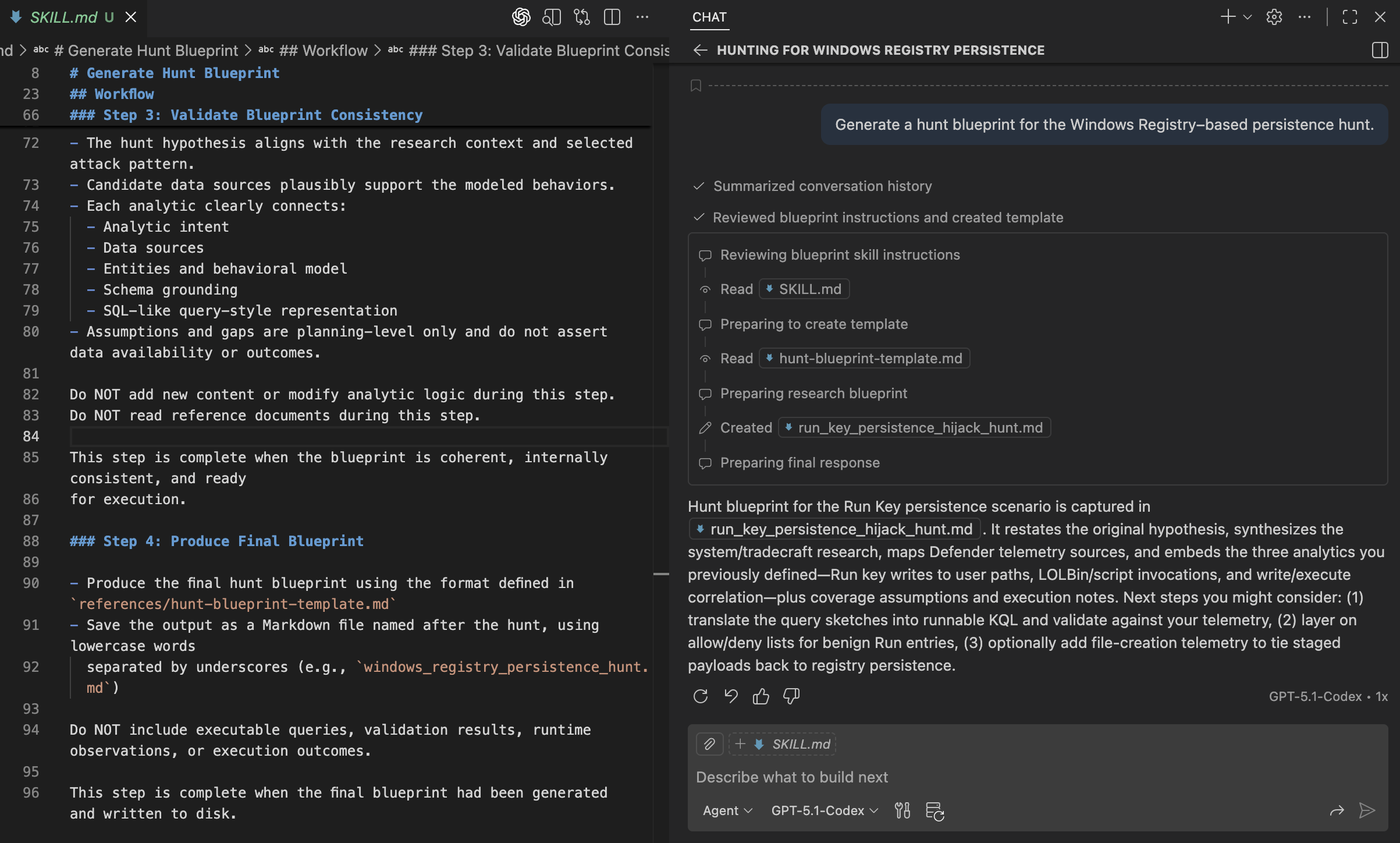Open the new chat dropdown arrow
1400x843 pixels.
point(1248,17)
